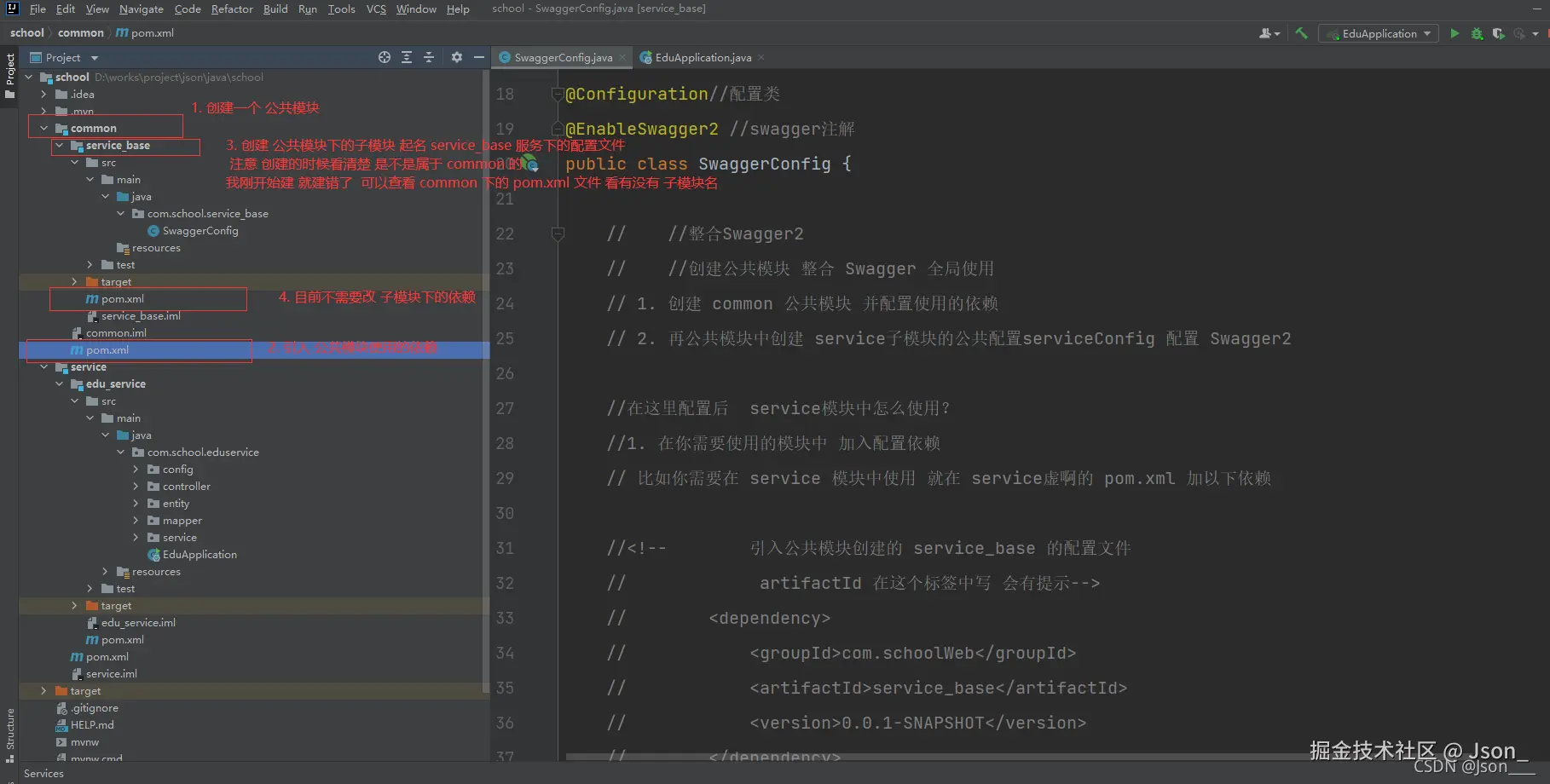
Task: Open the user accounts icon menu
Action: tap(1269, 33)
